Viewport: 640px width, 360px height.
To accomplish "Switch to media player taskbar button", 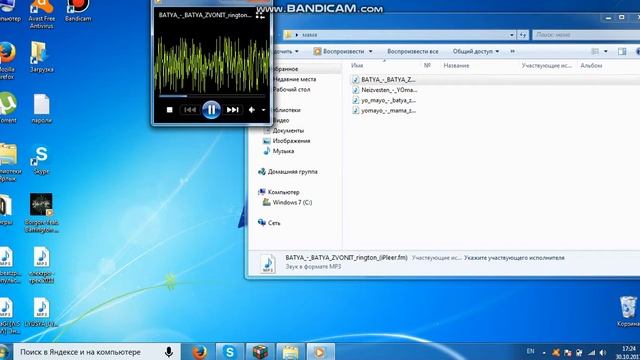I will point(320,352).
